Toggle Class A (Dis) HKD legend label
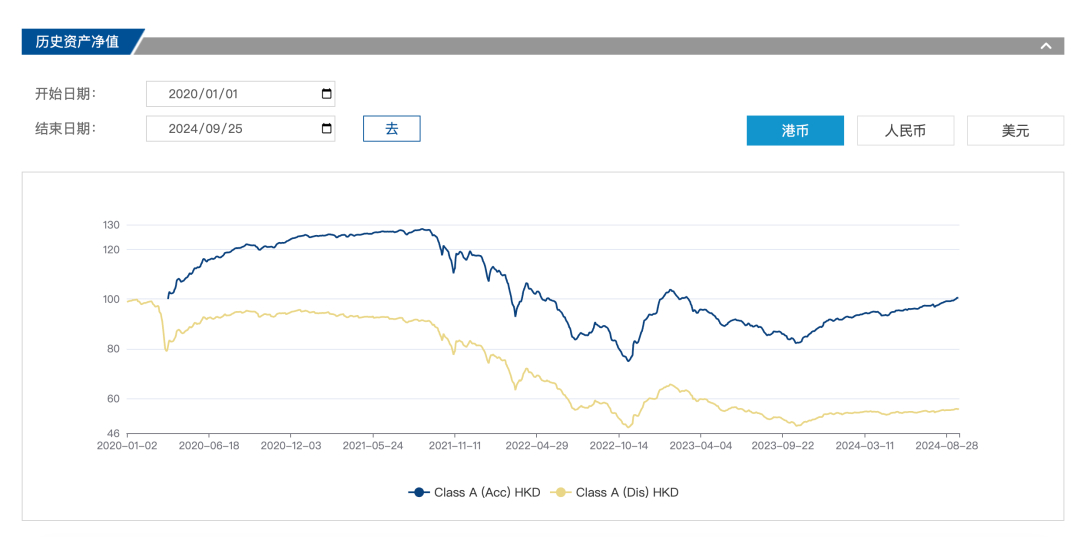This screenshot has height=537, width=1080. tap(627, 492)
